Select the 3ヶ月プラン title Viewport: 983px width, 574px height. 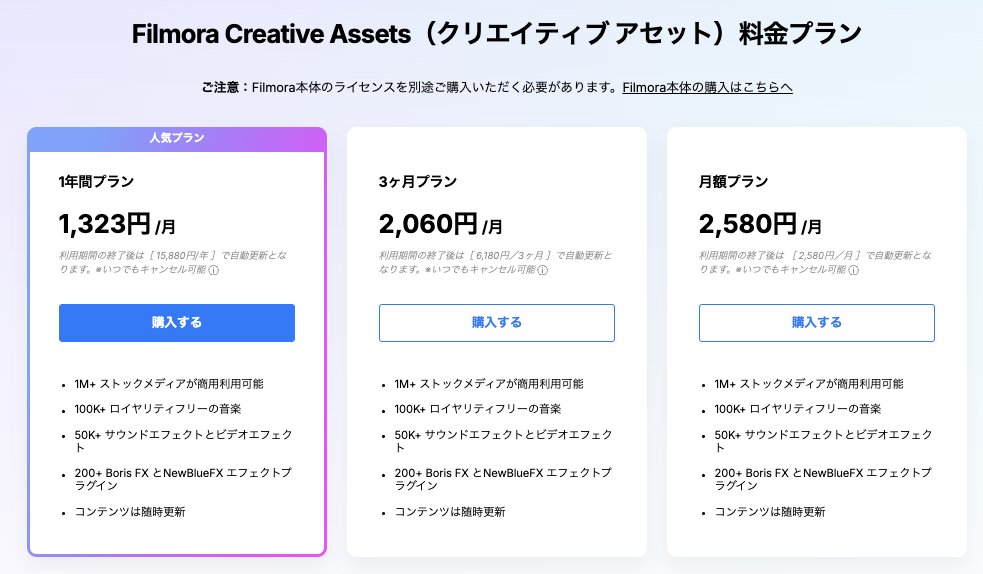[418, 182]
